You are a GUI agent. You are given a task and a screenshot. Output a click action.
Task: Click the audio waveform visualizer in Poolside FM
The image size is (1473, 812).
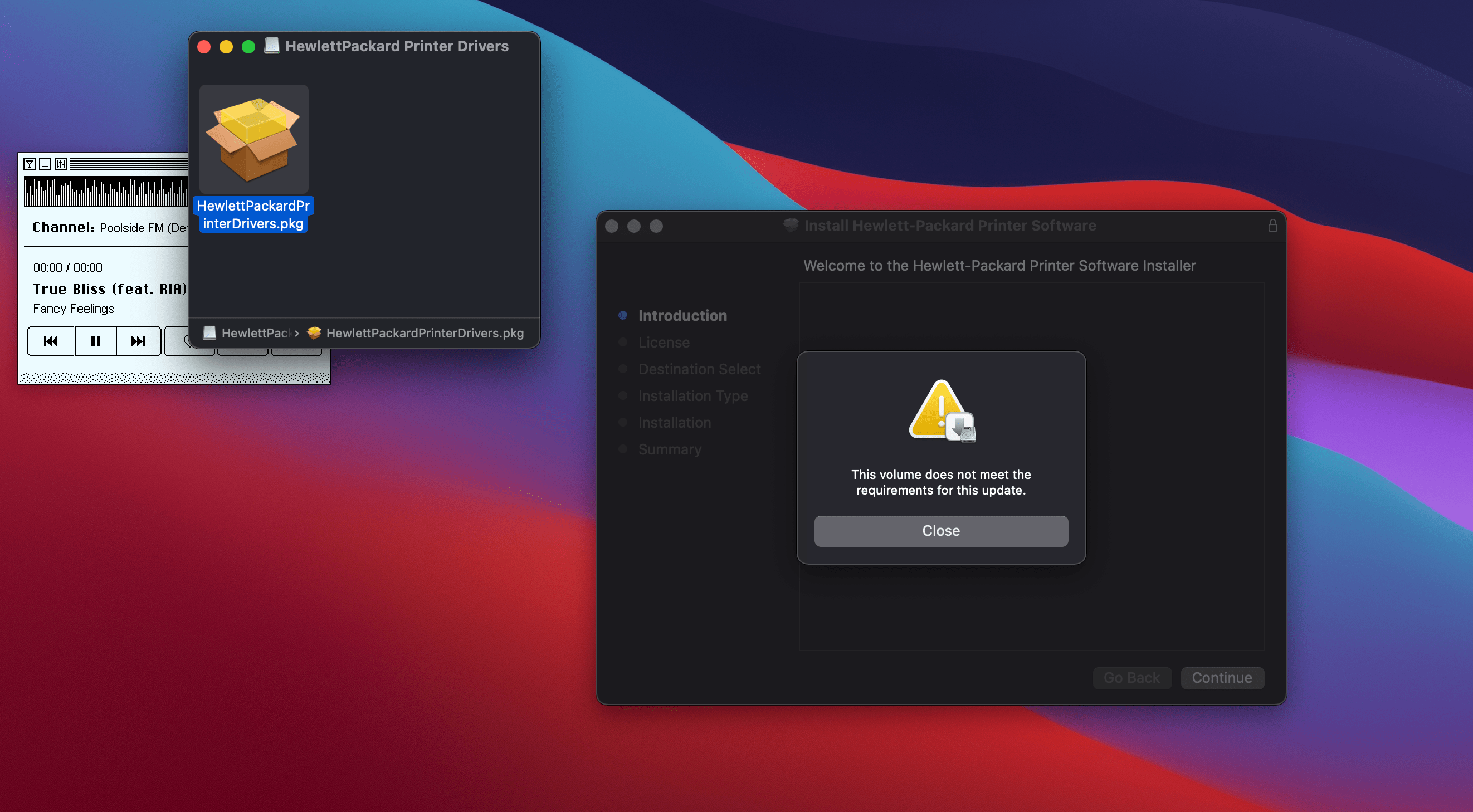pyautogui.click(x=106, y=193)
